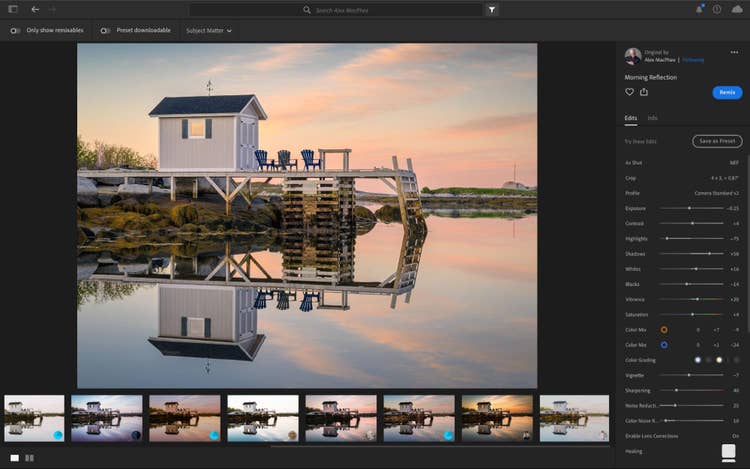Click Alex MacPhee's profile avatar
Image resolution: width=750 pixels, height=469 pixels.
pos(632,56)
